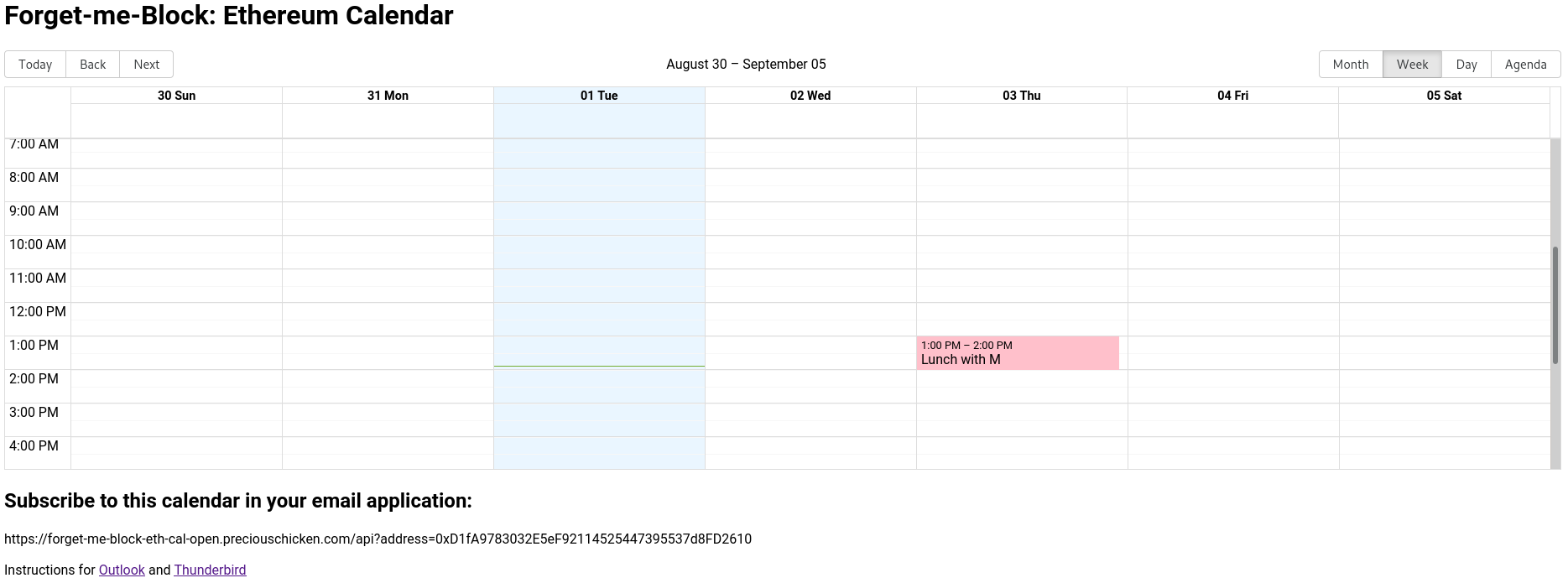Open Thunderbird subscription instructions link
1568x578 pixels.
point(210,570)
